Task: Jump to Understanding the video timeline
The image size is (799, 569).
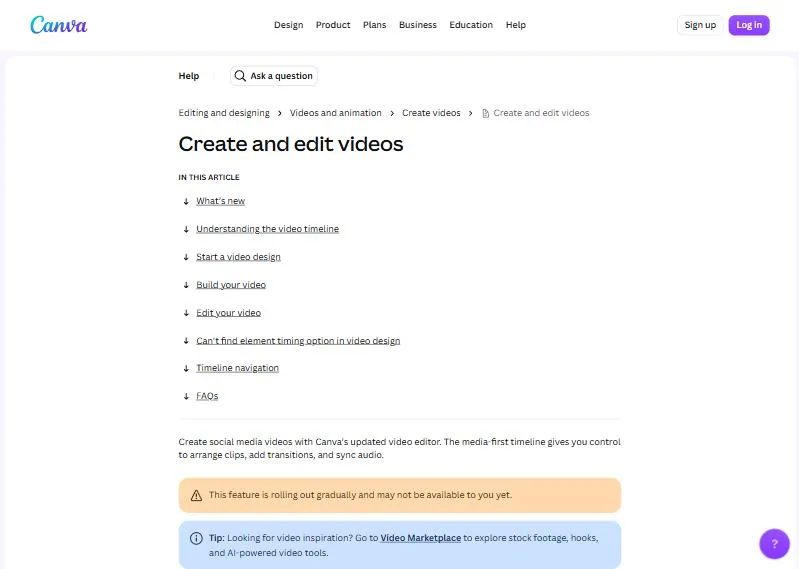Action: 268,229
